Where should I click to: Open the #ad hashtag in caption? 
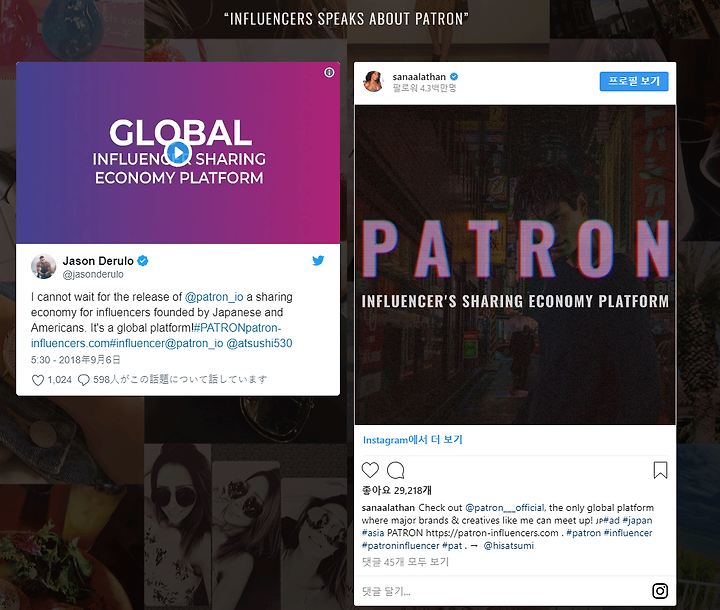(611, 520)
